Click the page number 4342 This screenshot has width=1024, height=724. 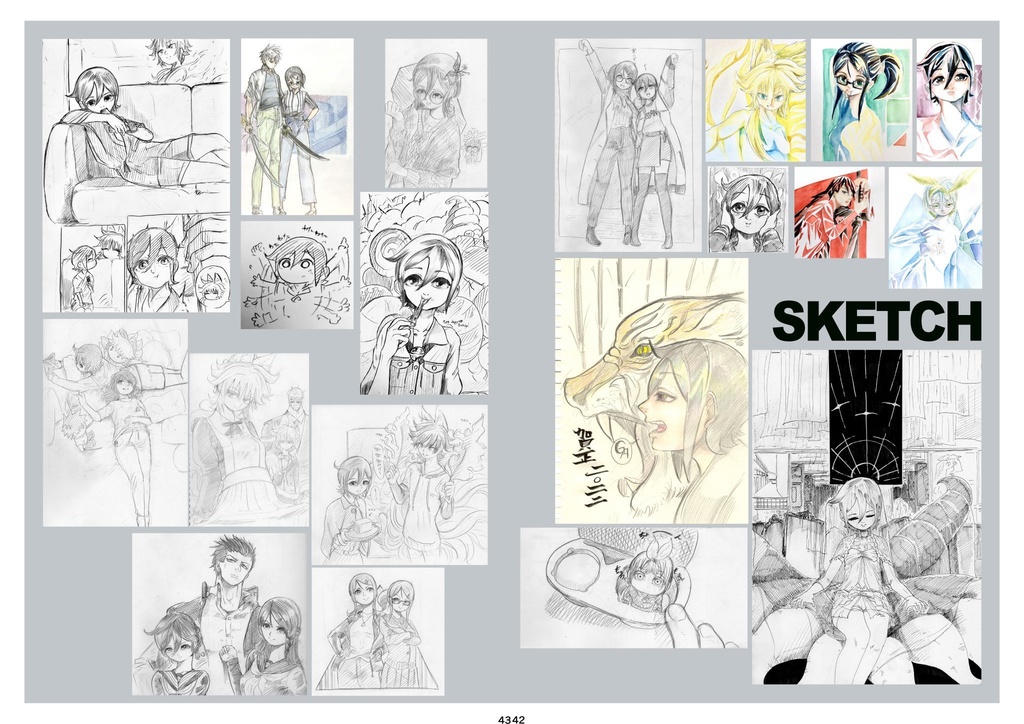[x=511, y=719]
